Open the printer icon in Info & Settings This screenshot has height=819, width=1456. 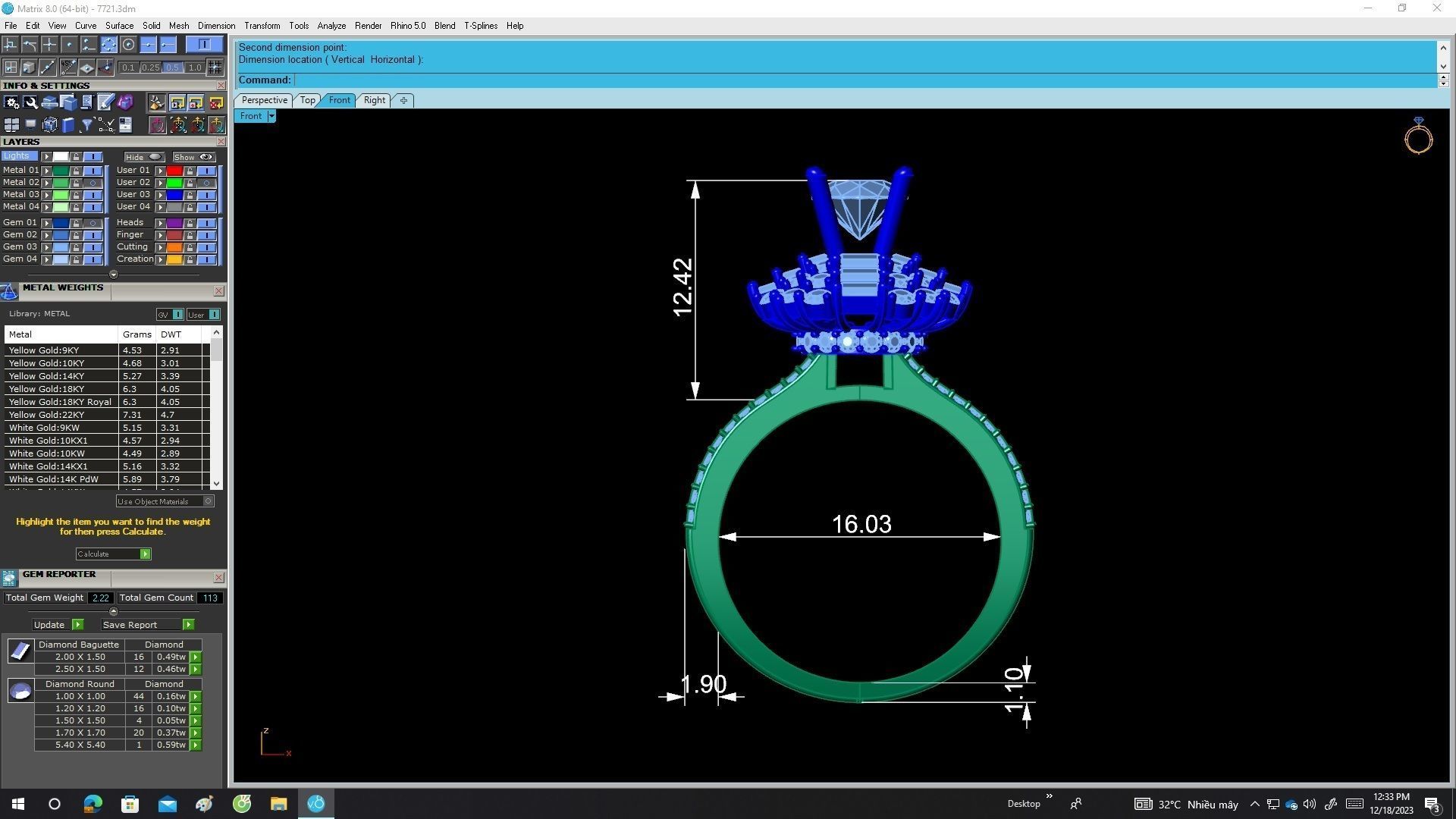tap(49, 102)
